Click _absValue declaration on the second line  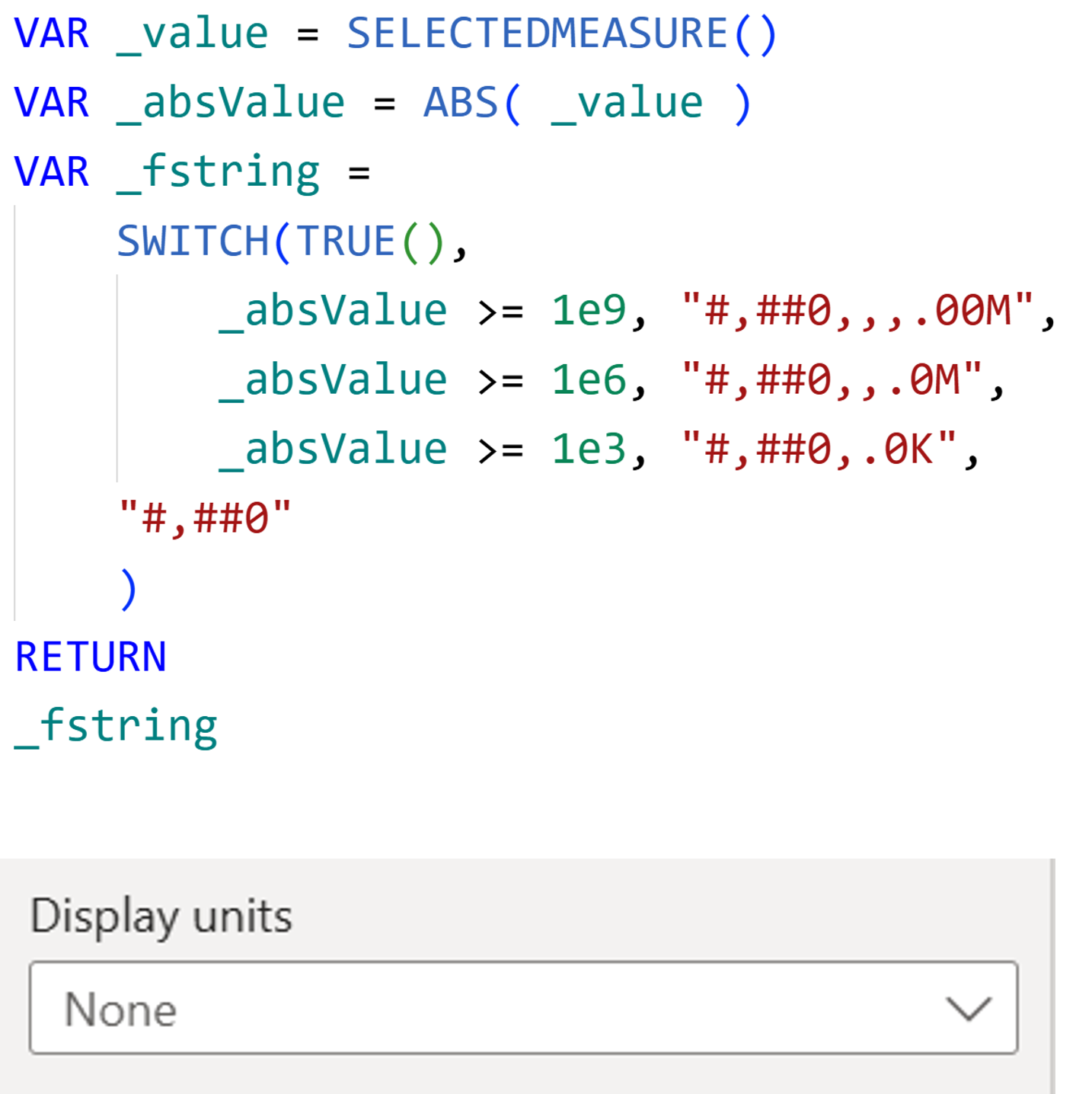(x=231, y=103)
